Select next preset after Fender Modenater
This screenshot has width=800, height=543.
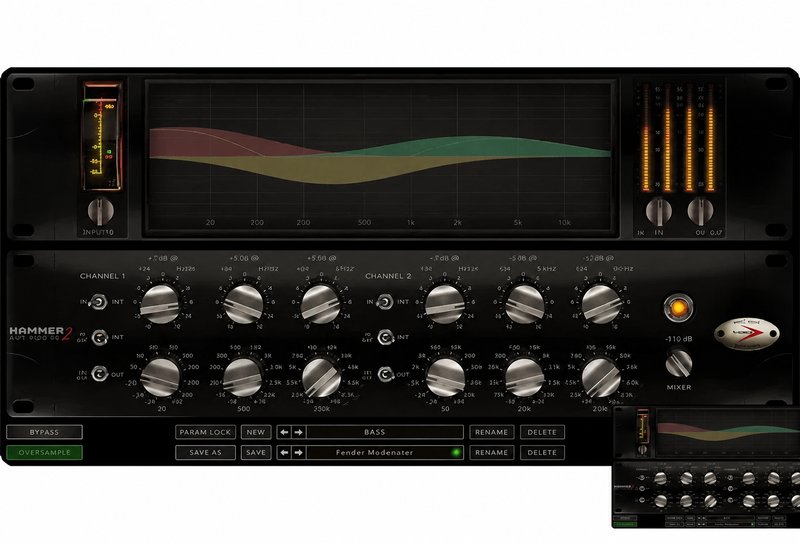(298, 452)
